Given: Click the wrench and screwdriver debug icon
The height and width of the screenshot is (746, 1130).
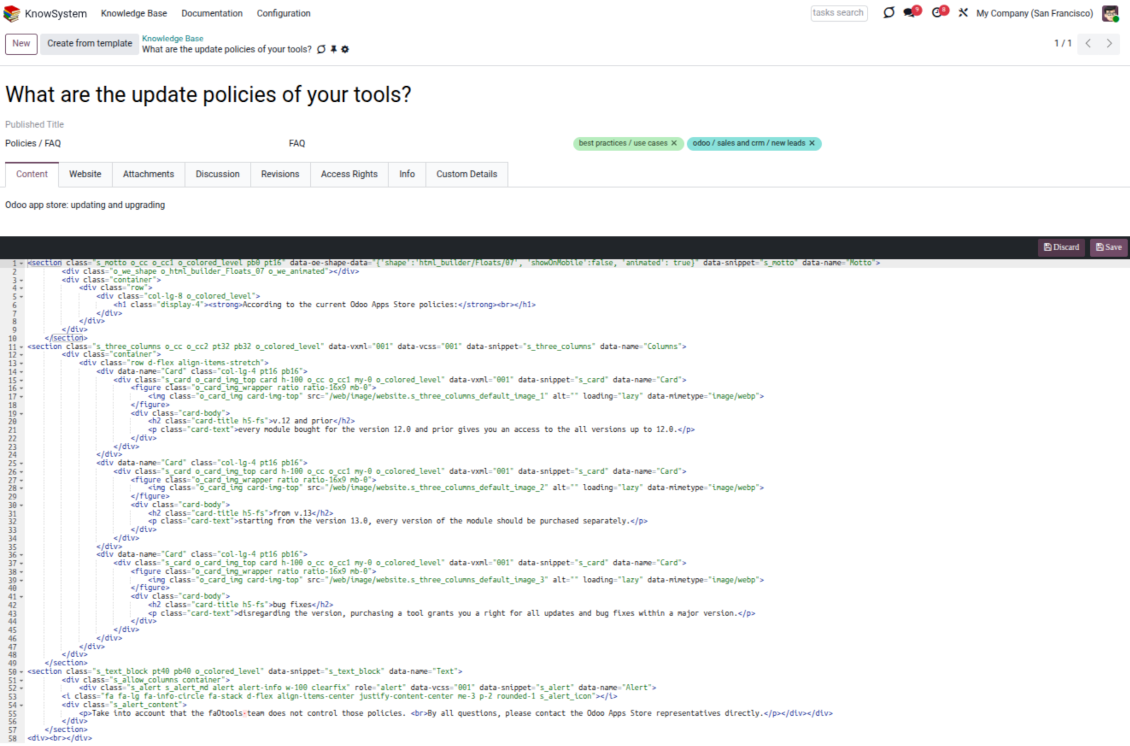Looking at the screenshot, I should [x=963, y=13].
